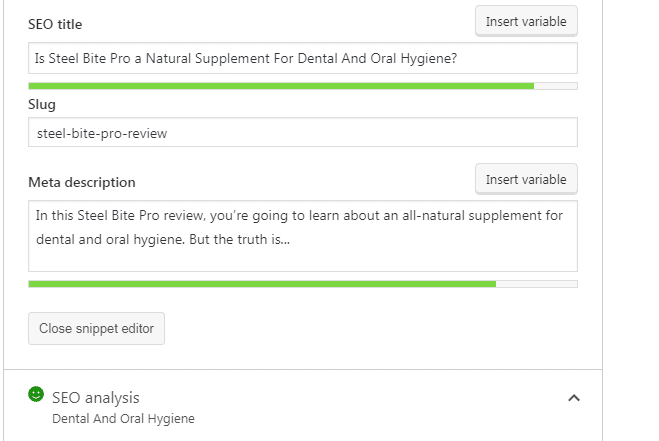Image resolution: width=659 pixels, height=441 pixels.
Task: Click Insert variable beside SEO title
Action: (x=525, y=21)
